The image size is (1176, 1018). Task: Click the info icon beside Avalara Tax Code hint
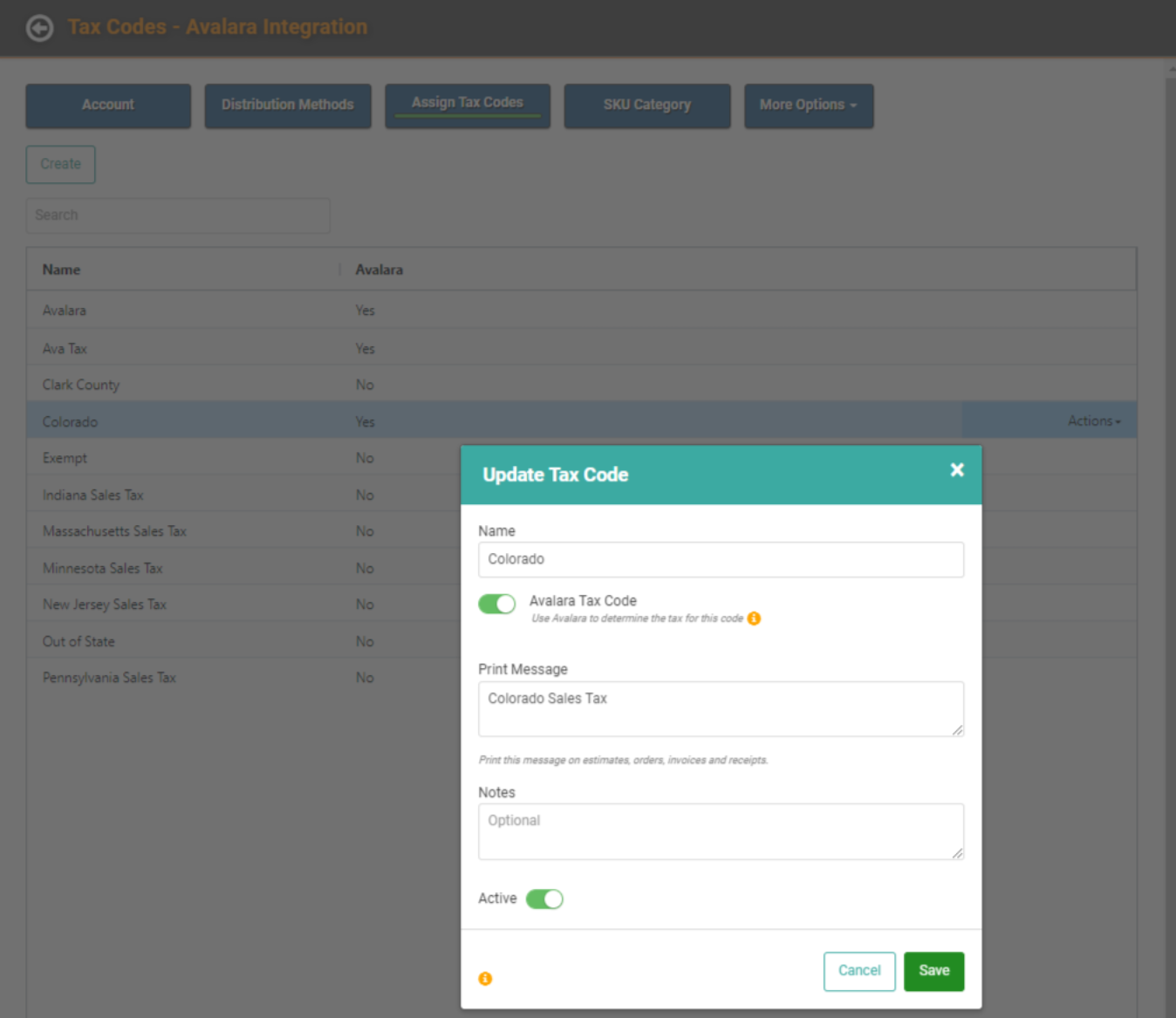click(x=754, y=618)
